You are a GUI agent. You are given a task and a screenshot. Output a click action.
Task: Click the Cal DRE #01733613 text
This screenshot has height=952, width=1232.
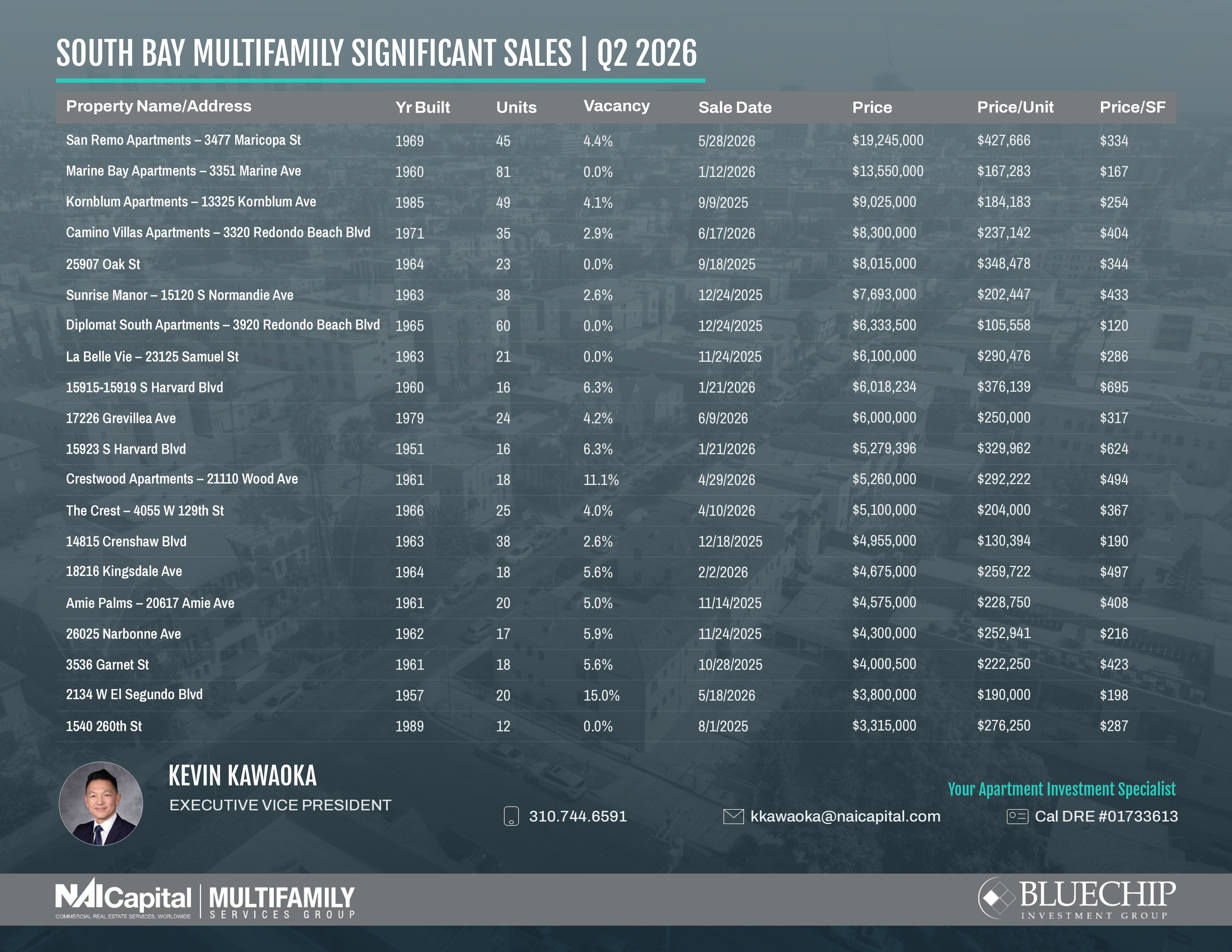pos(1106,816)
